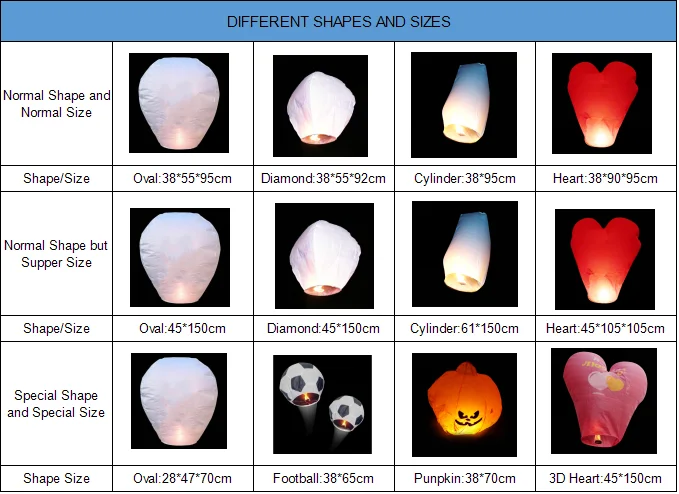Select the Supper Size cylinder lantern image

(x=465, y=254)
